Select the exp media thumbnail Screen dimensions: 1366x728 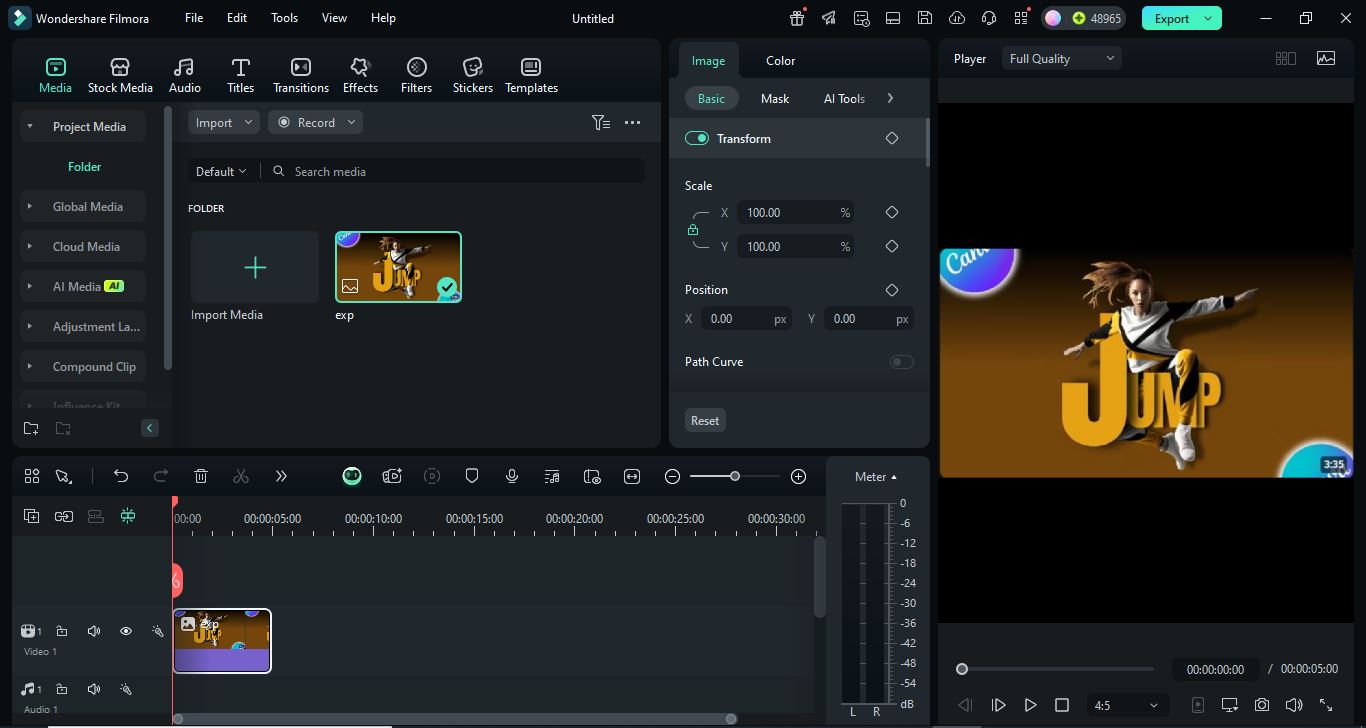pyautogui.click(x=398, y=267)
